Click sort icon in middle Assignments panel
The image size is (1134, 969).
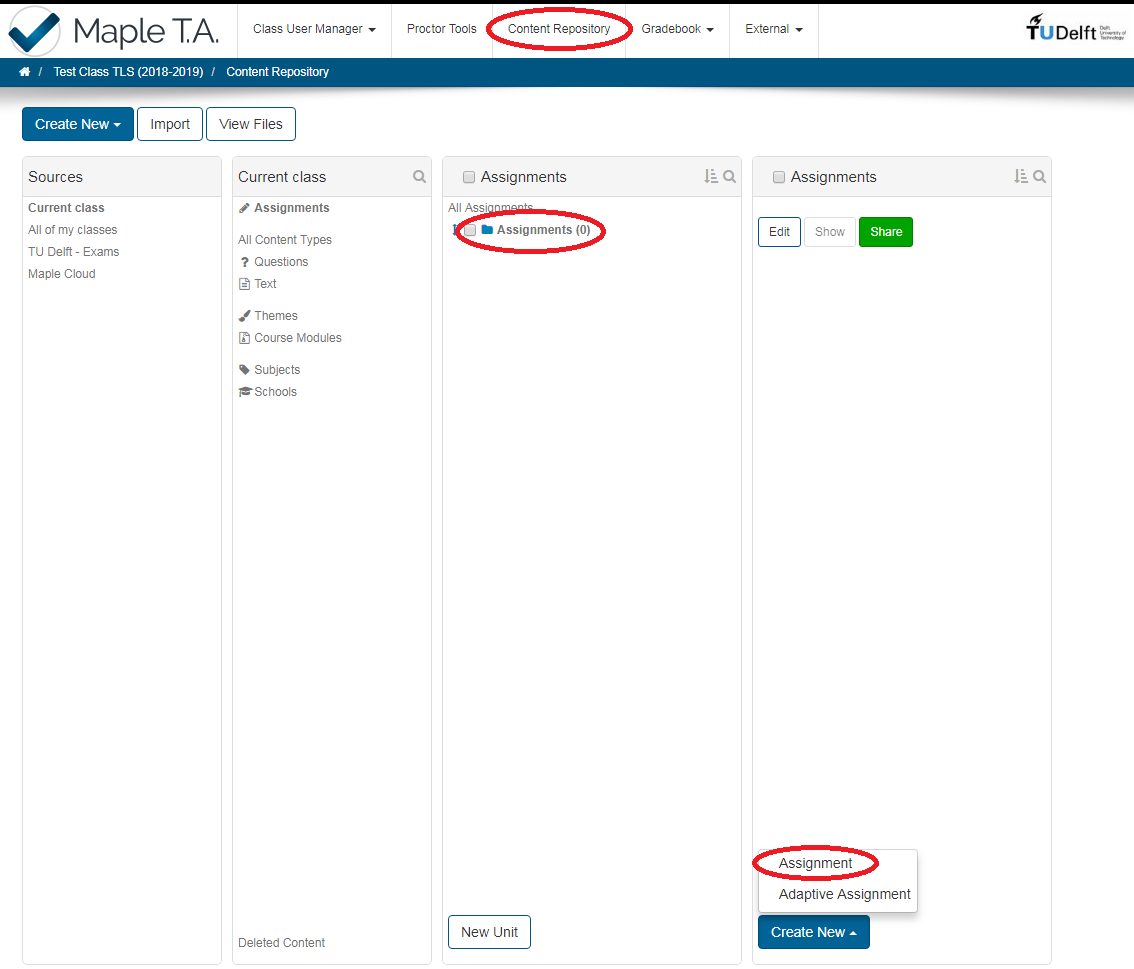click(x=711, y=177)
